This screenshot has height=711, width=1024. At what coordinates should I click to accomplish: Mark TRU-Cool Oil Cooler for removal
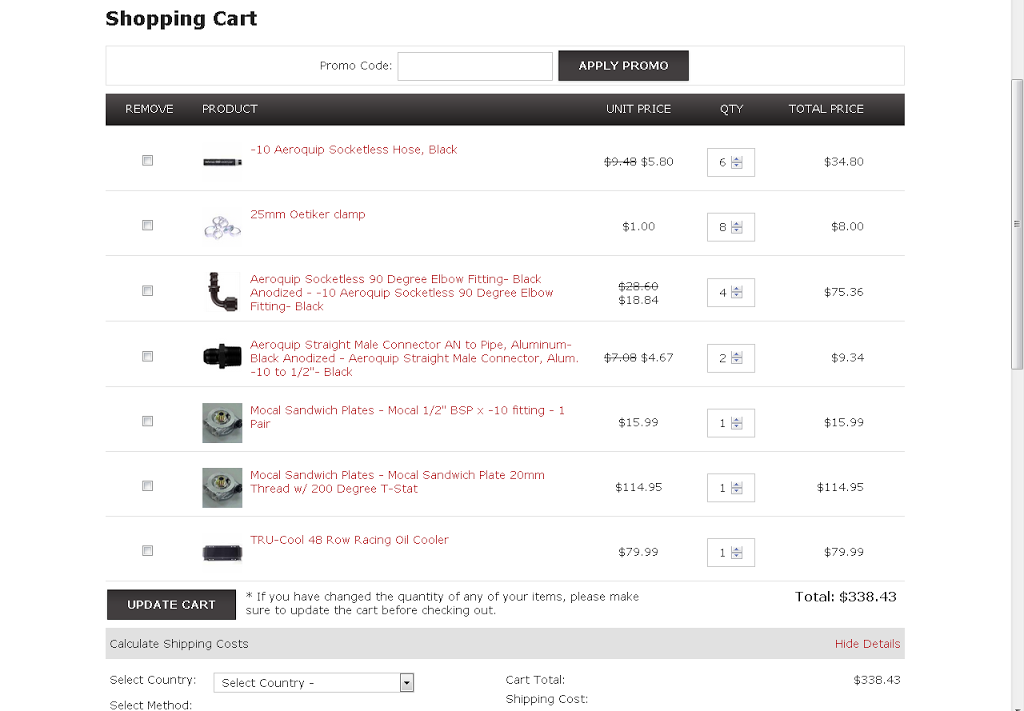click(148, 550)
